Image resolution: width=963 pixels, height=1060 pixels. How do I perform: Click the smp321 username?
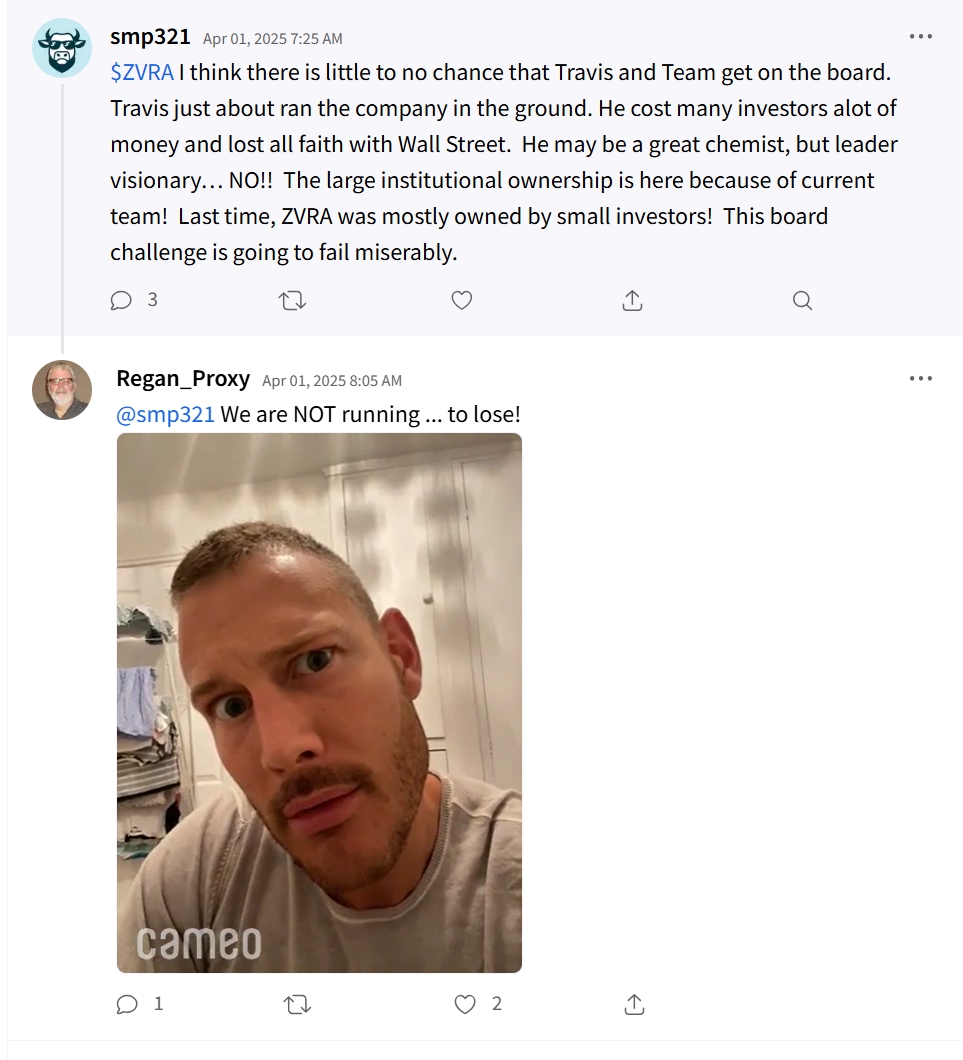tap(150, 37)
